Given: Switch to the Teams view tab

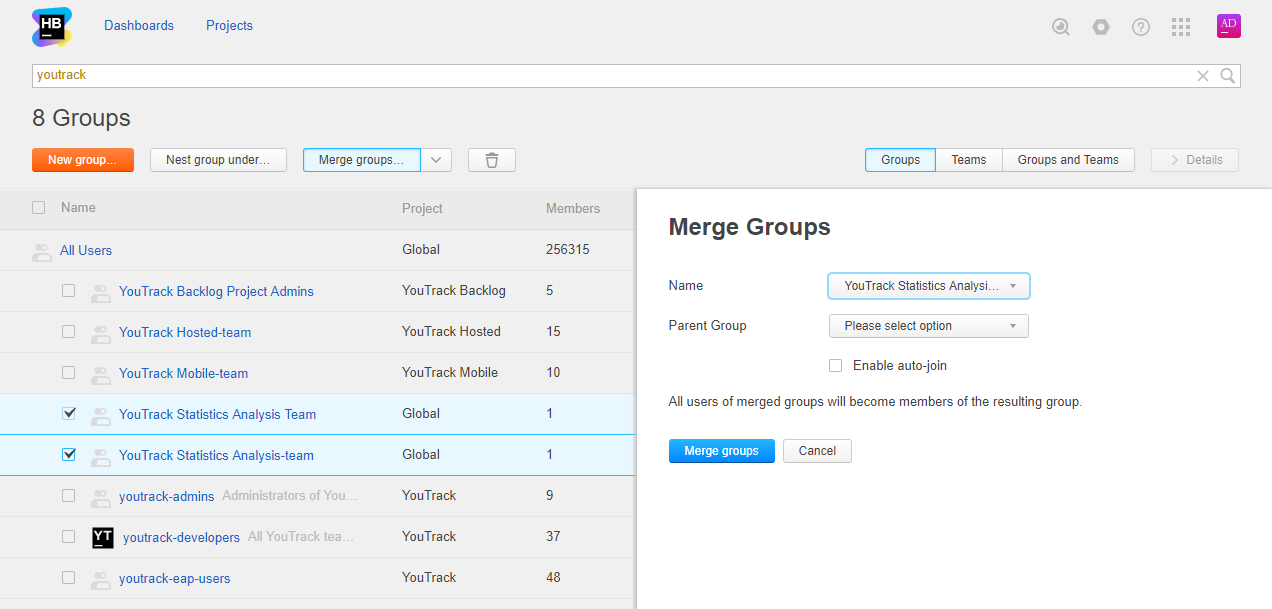Looking at the screenshot, I should (x=968, y=160).
